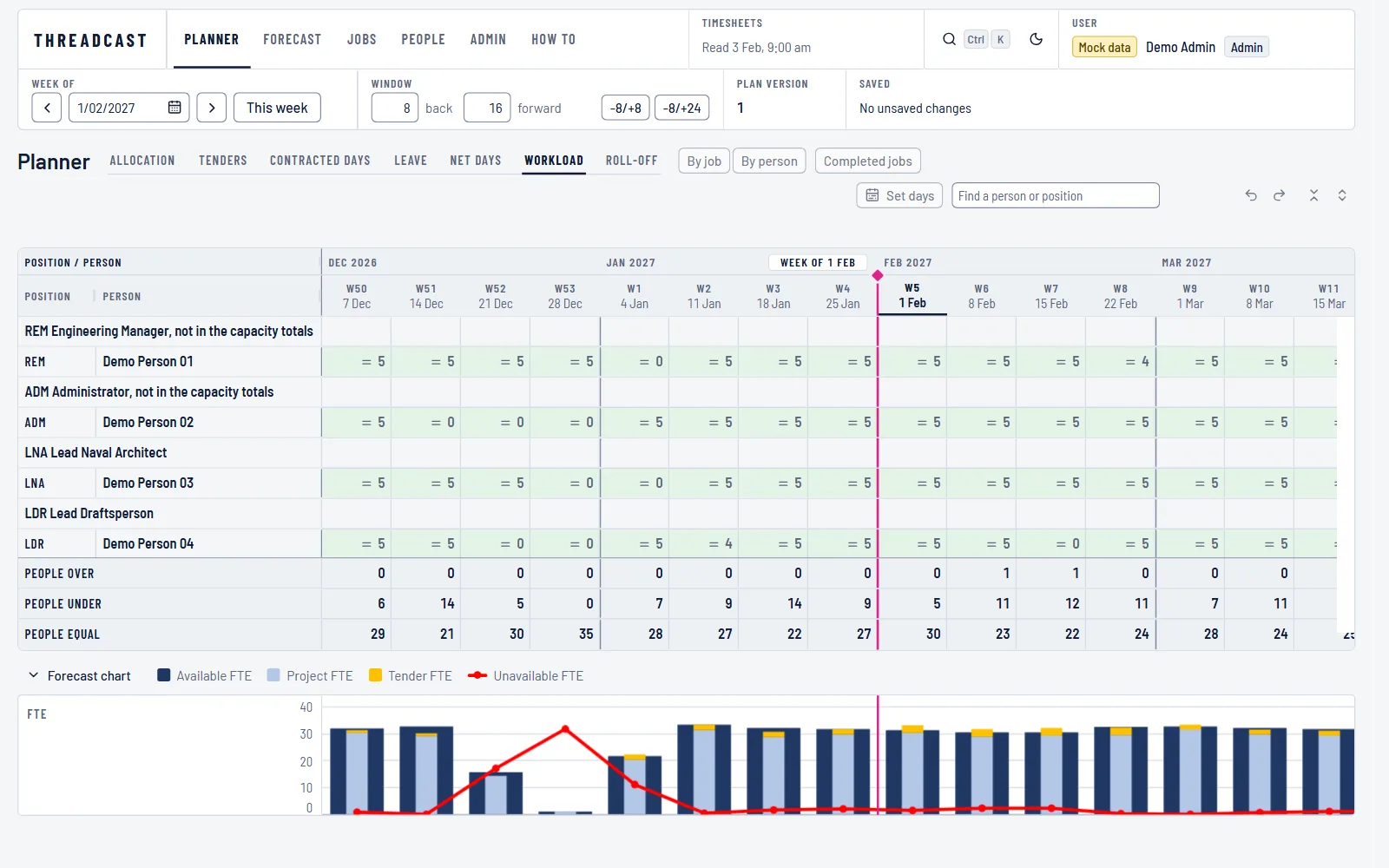Image resolution: width=1389 pixels, height=868 pixels.
Task: Toggle Completed jobs filter
Action: pyautogui.click(x=867, y=161)
